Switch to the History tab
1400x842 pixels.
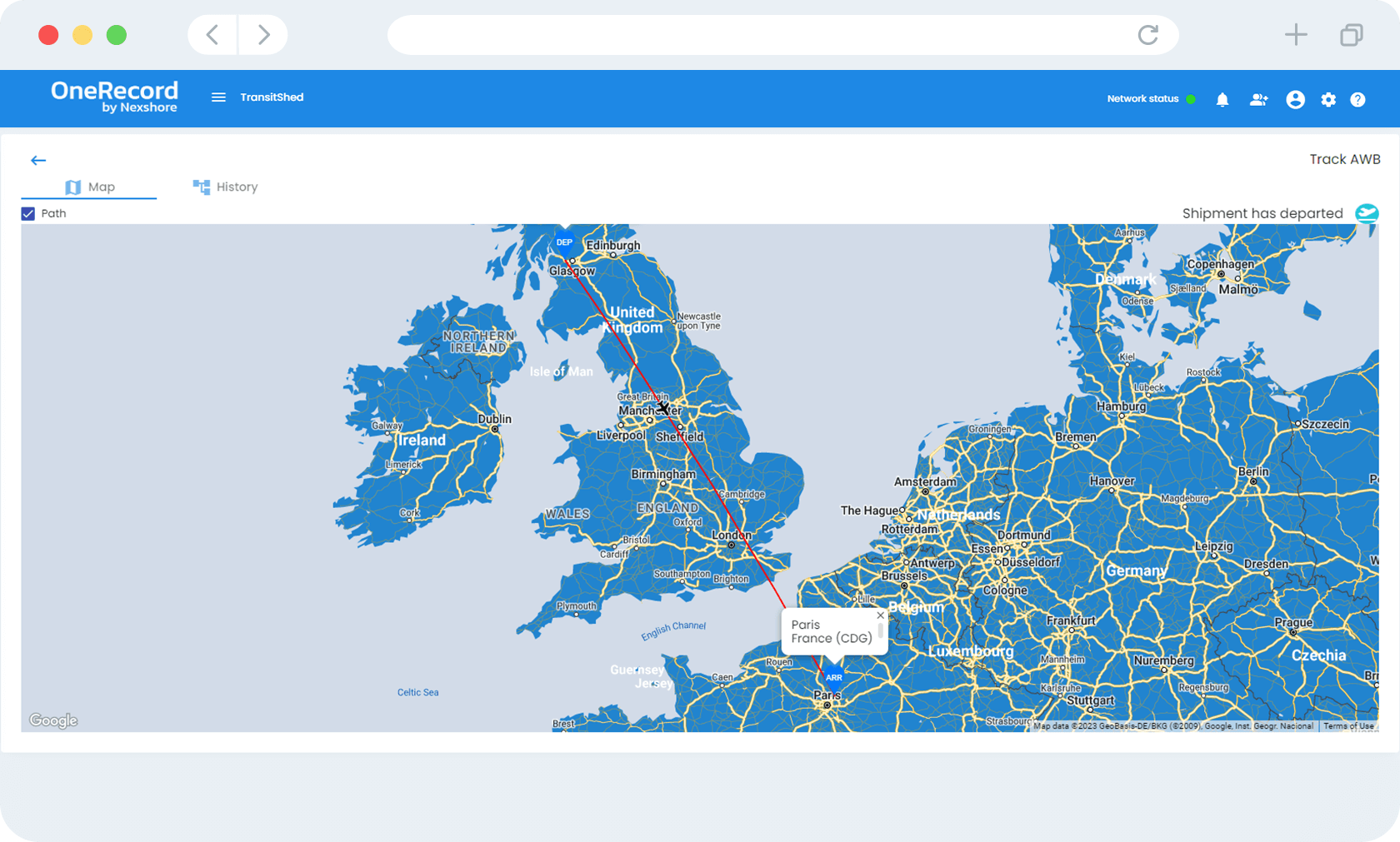coord(225,187)
